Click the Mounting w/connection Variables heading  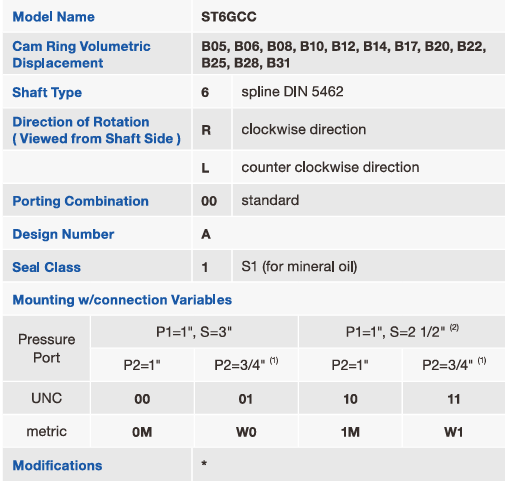[x=122, y=300]
